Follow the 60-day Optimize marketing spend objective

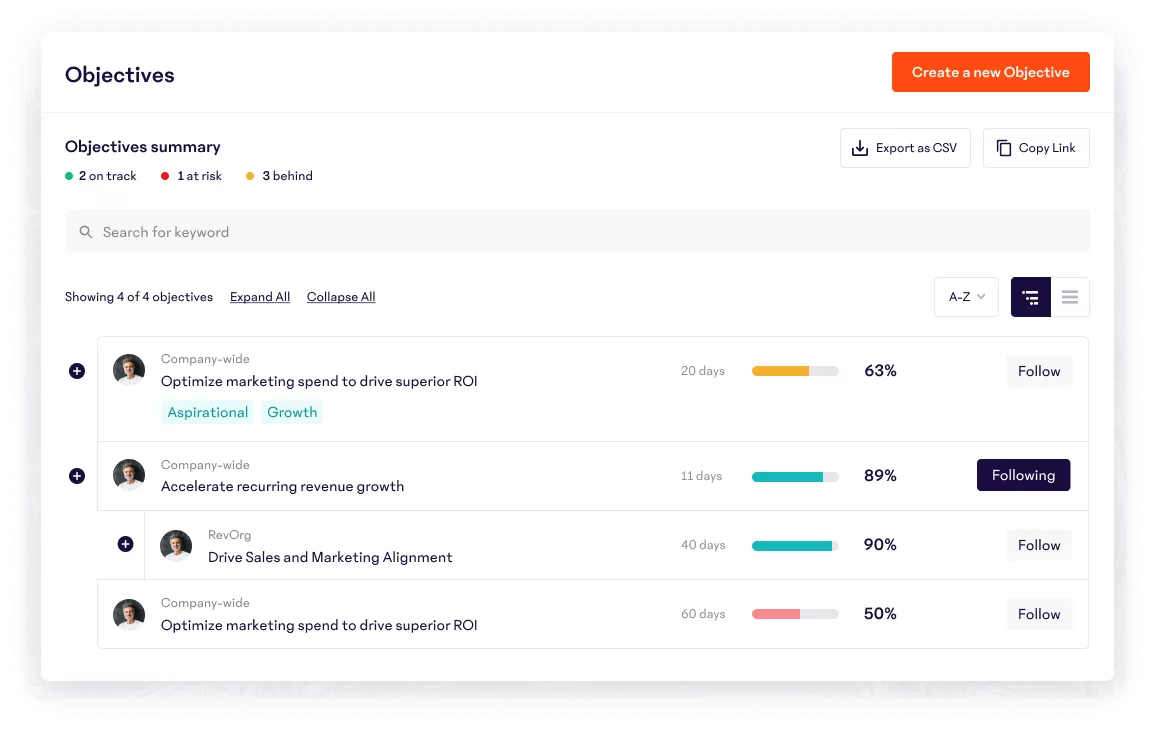[1039, 614]
